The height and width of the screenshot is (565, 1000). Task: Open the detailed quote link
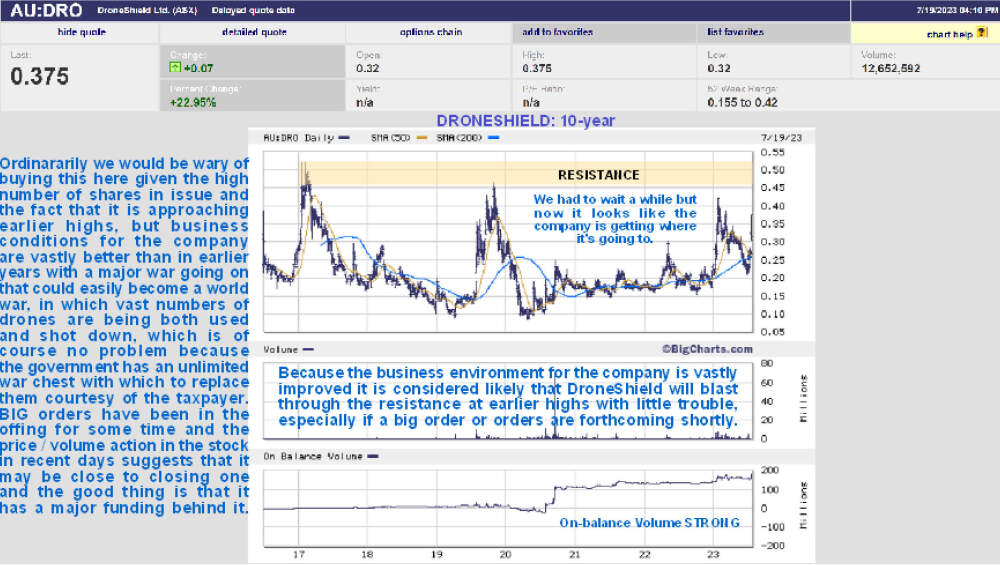(254, 32)
